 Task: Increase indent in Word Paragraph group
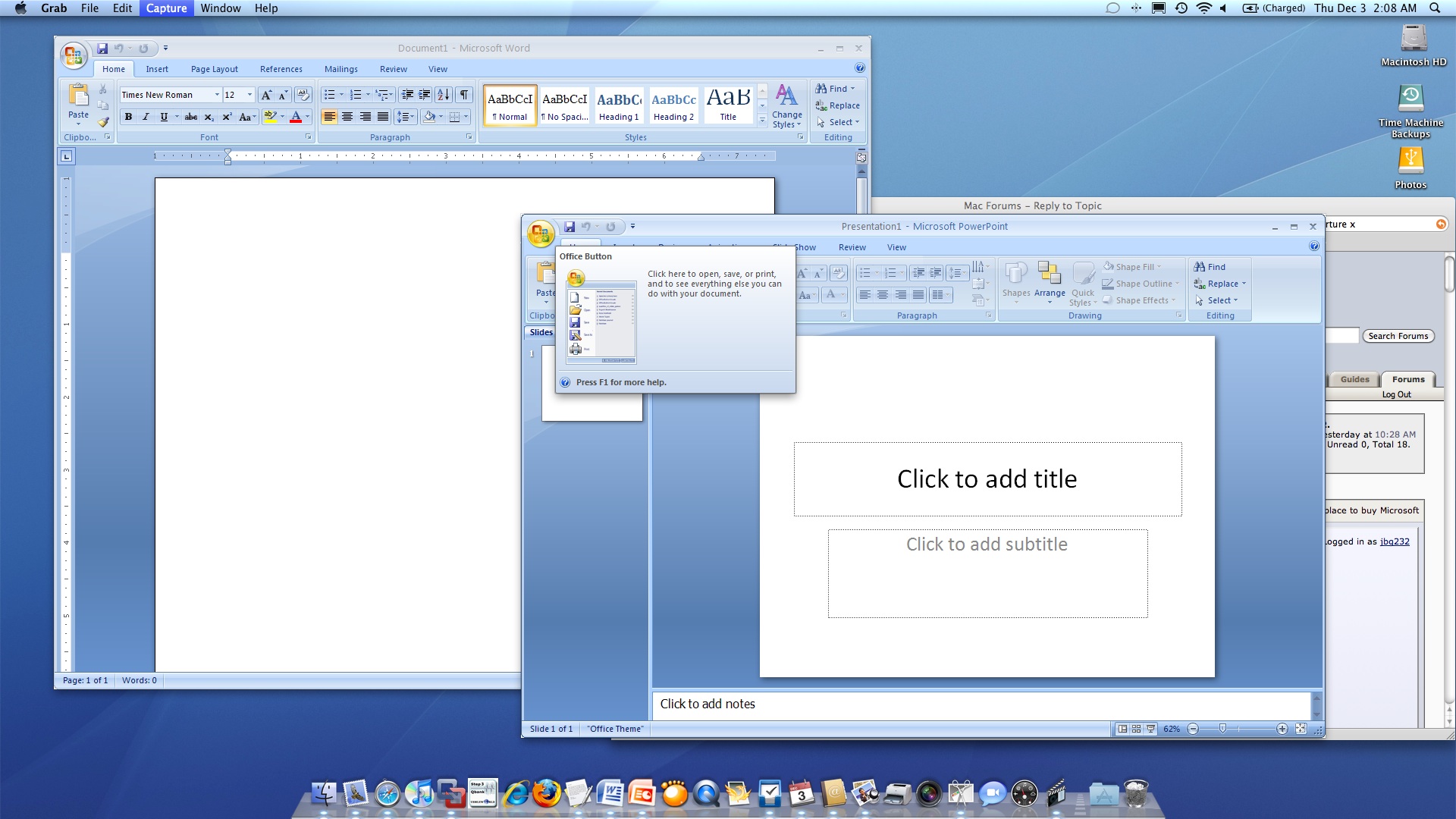425,95
